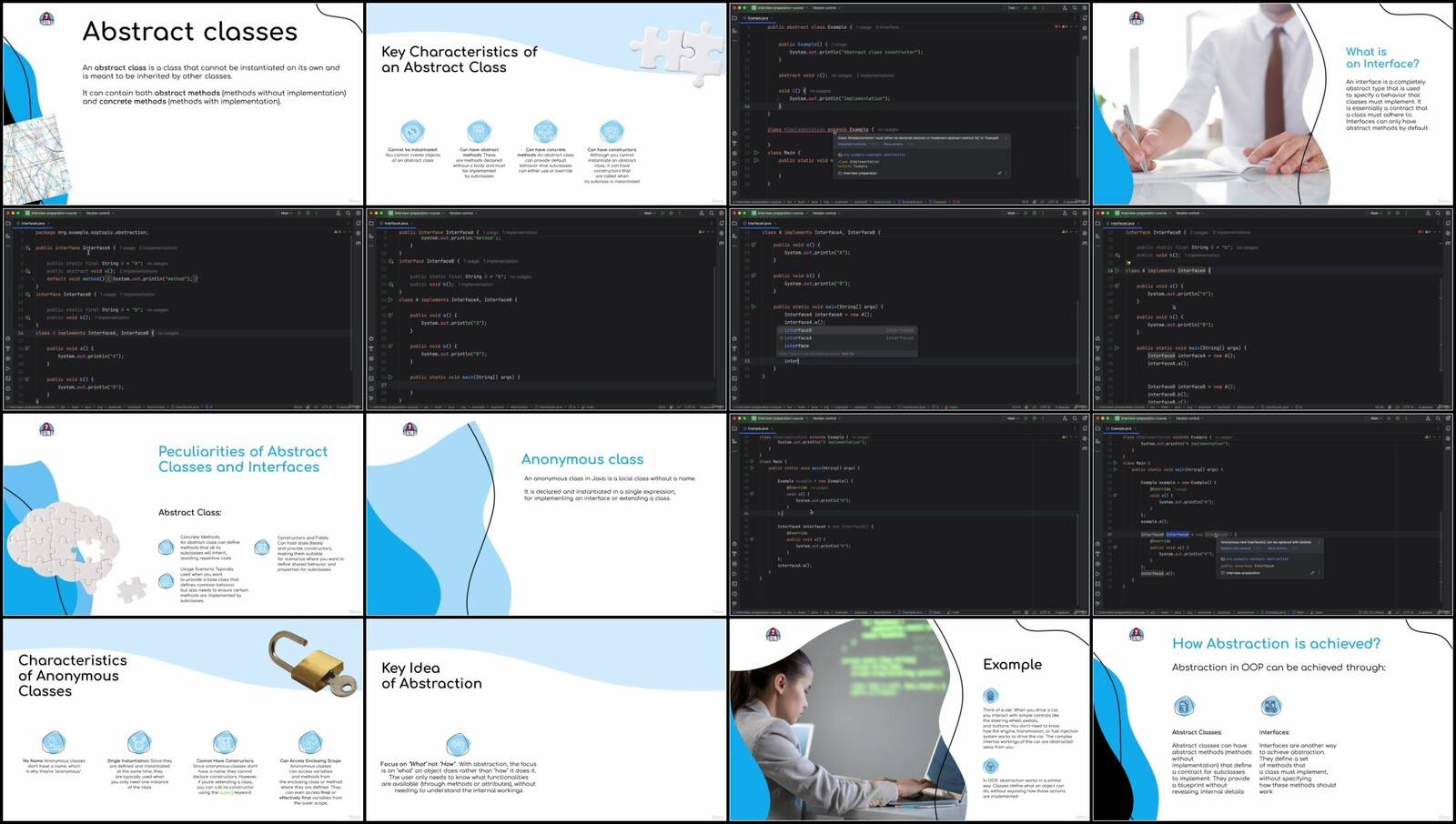Viewport: 1456px width, 824px height.
Task: Click the "Single Instantiation" icon
Action: (x=139, y=742)
